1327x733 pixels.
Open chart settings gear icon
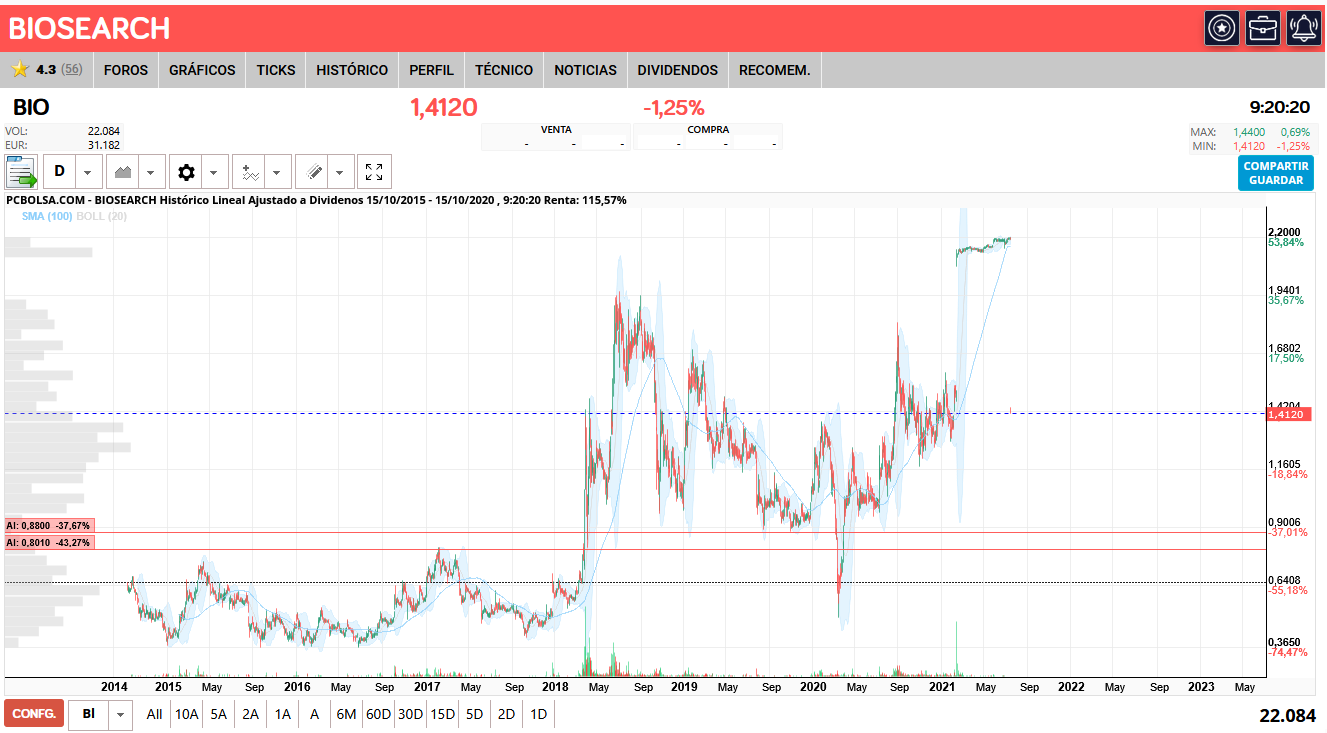pos(186,172)
